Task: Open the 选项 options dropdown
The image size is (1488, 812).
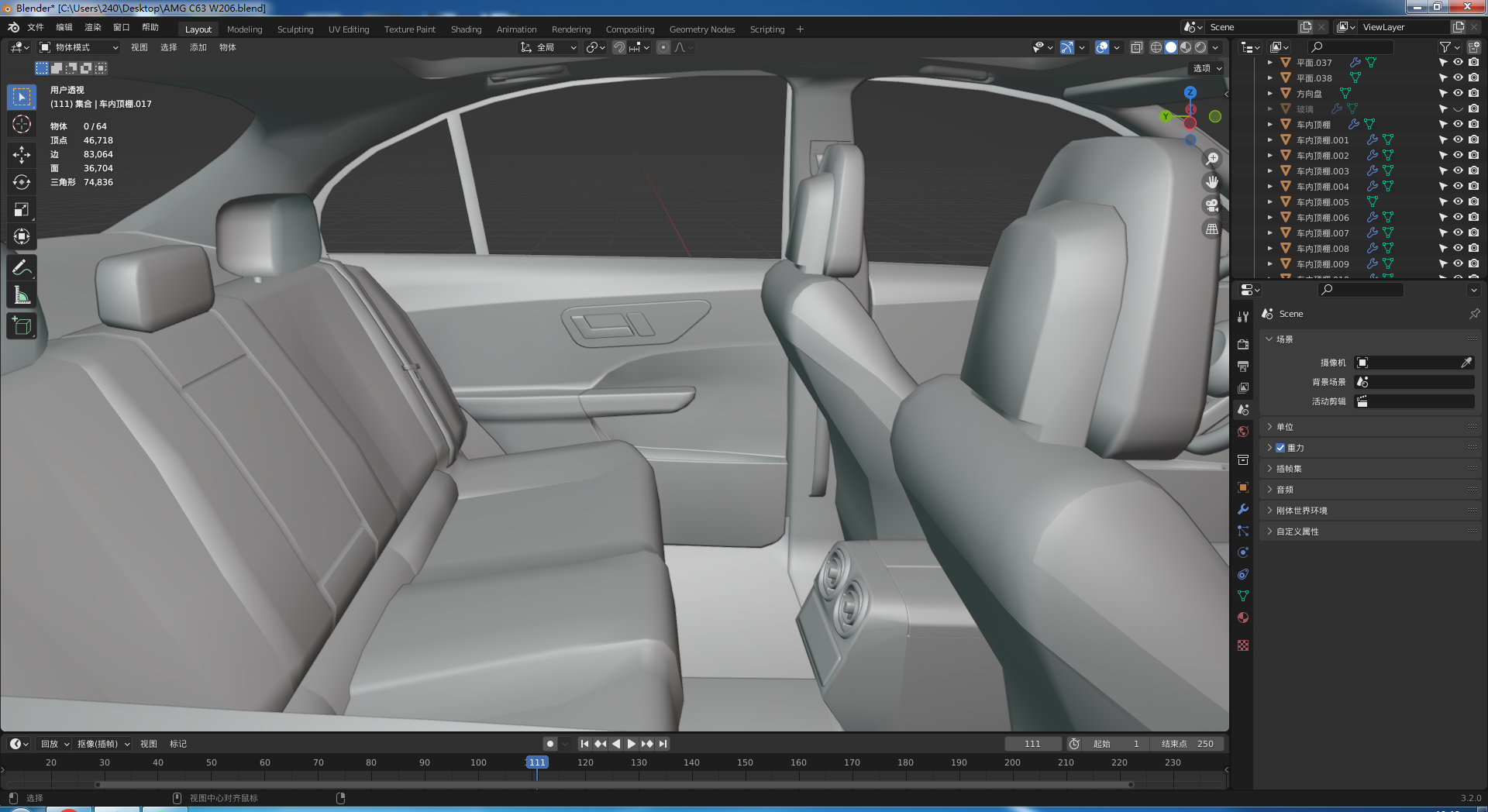Action: 1207,68
